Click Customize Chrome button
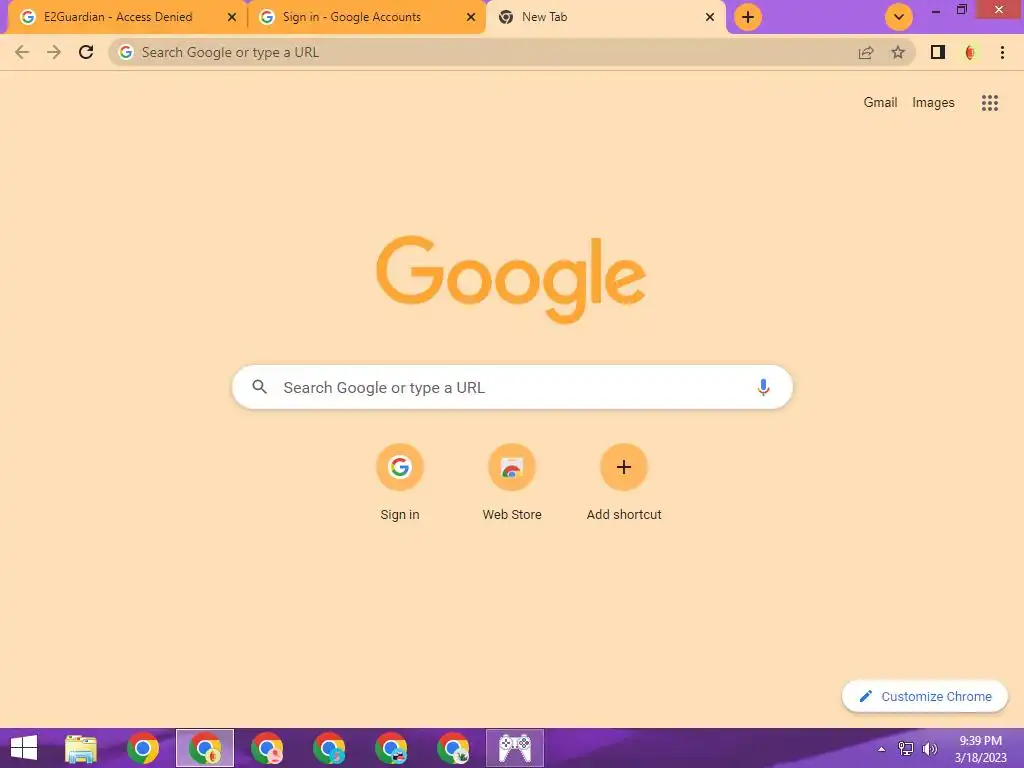 point(925,696)
